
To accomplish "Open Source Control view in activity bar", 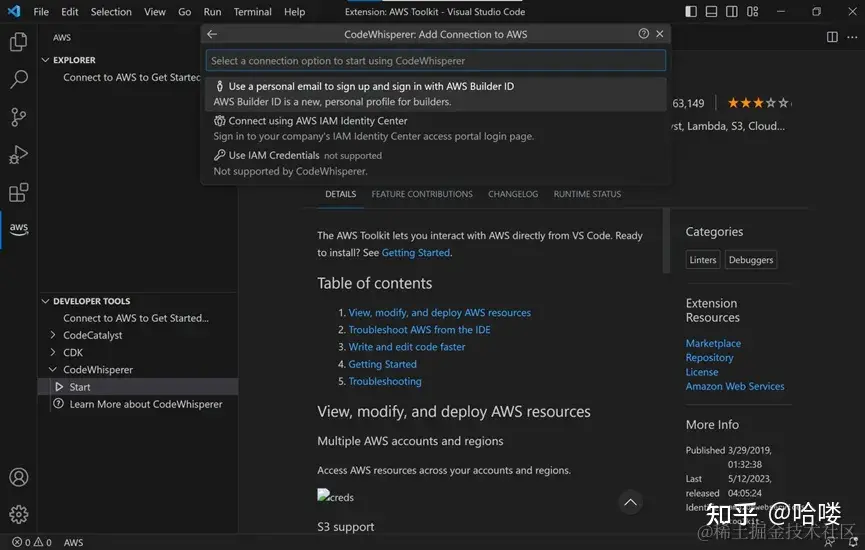I will (x=18, y=117).
